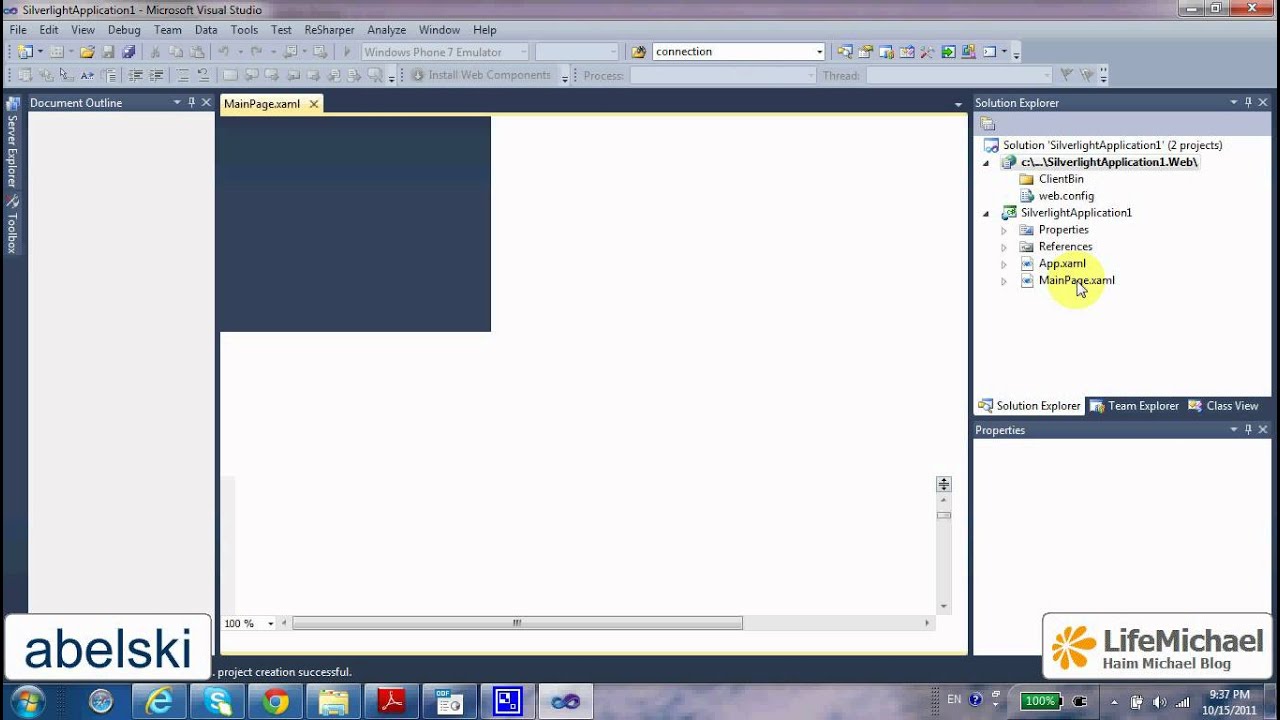Open Google Chrome from the taskbar

(276, 702)
